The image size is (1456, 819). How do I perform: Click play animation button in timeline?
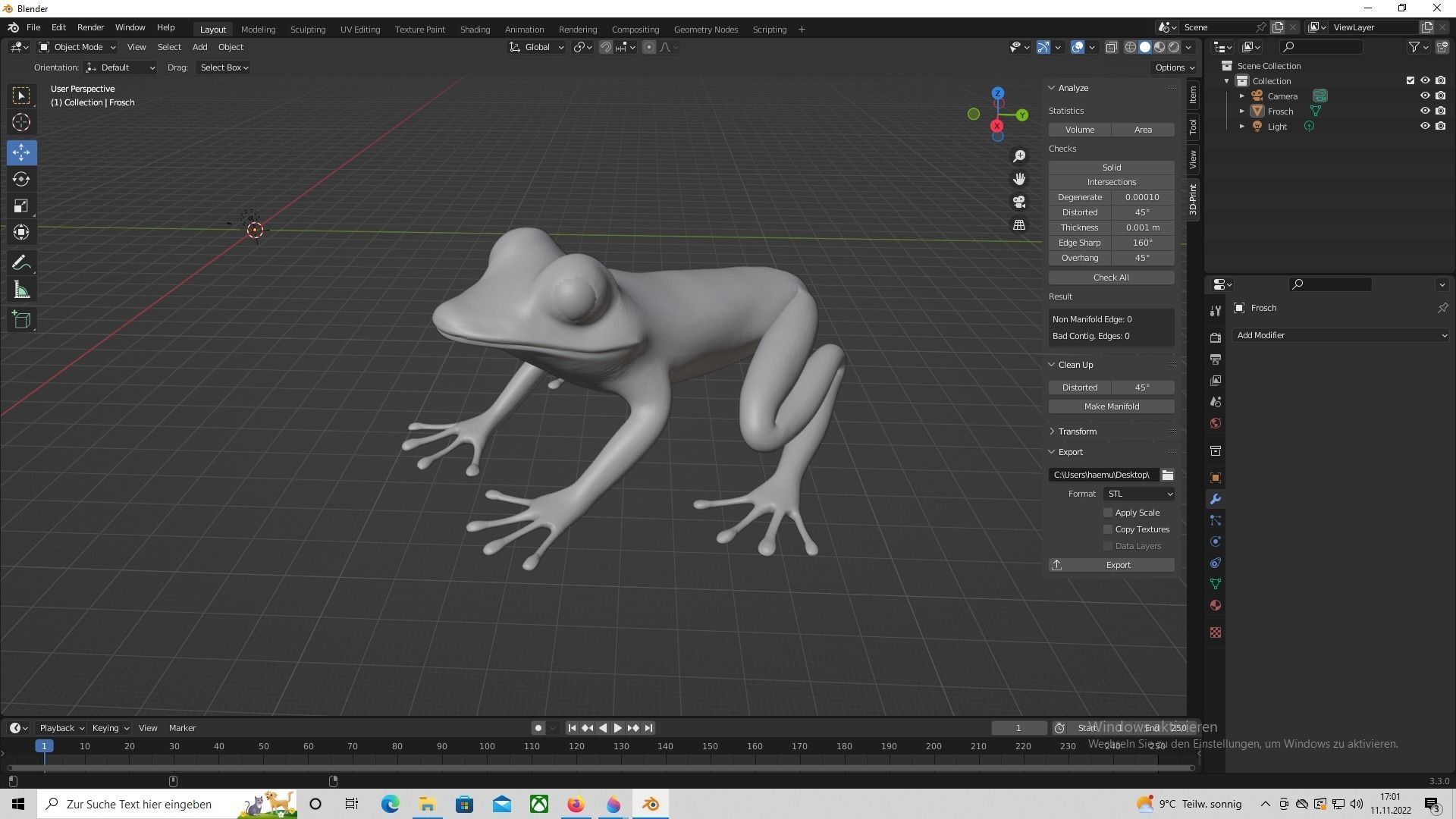(x=617, y=729)
